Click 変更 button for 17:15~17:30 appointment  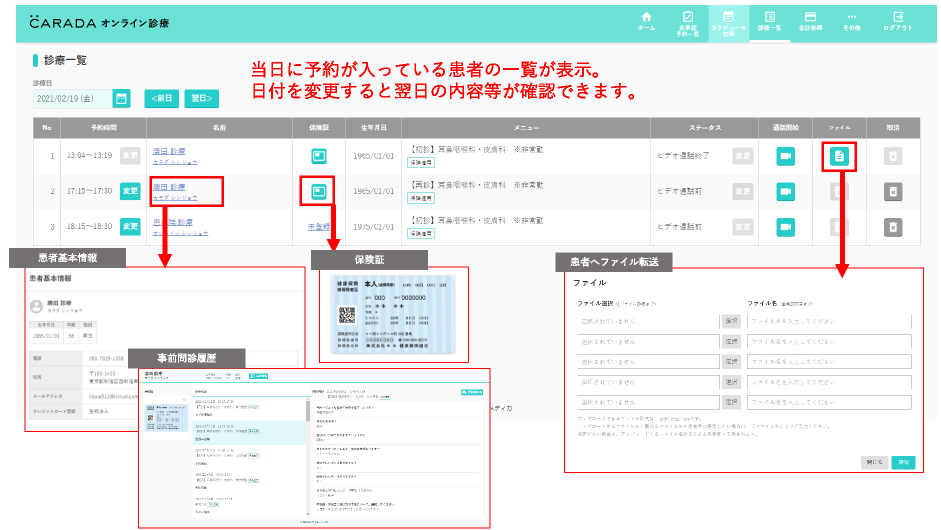[130, 191]
